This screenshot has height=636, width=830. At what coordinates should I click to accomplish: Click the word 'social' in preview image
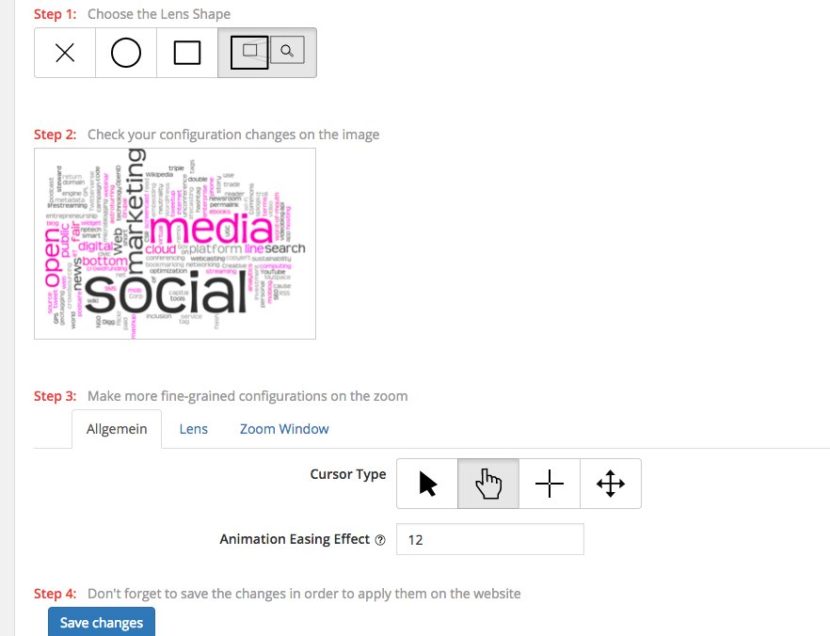click(x=166, y=293)
